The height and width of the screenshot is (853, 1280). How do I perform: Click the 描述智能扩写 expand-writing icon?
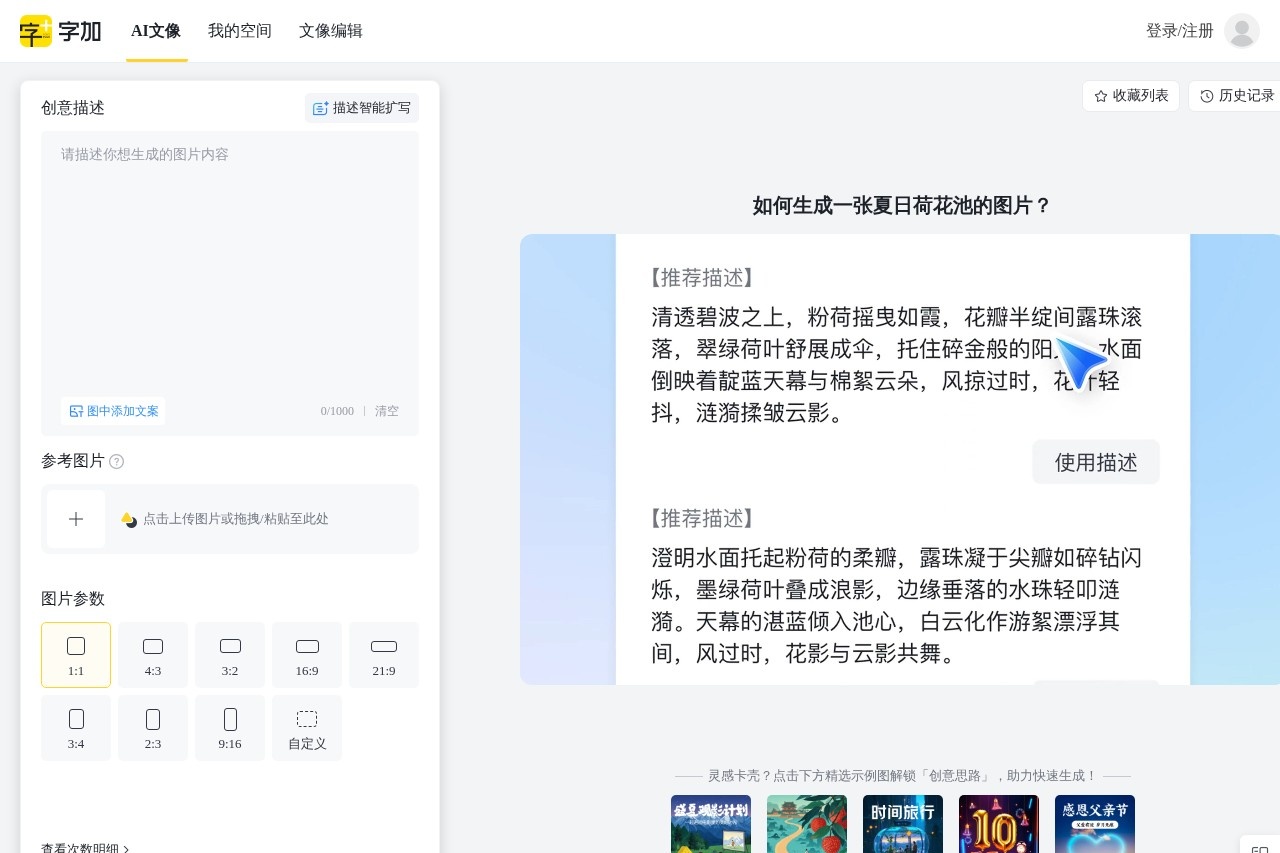pyautogui.click(x=320, y=107)
